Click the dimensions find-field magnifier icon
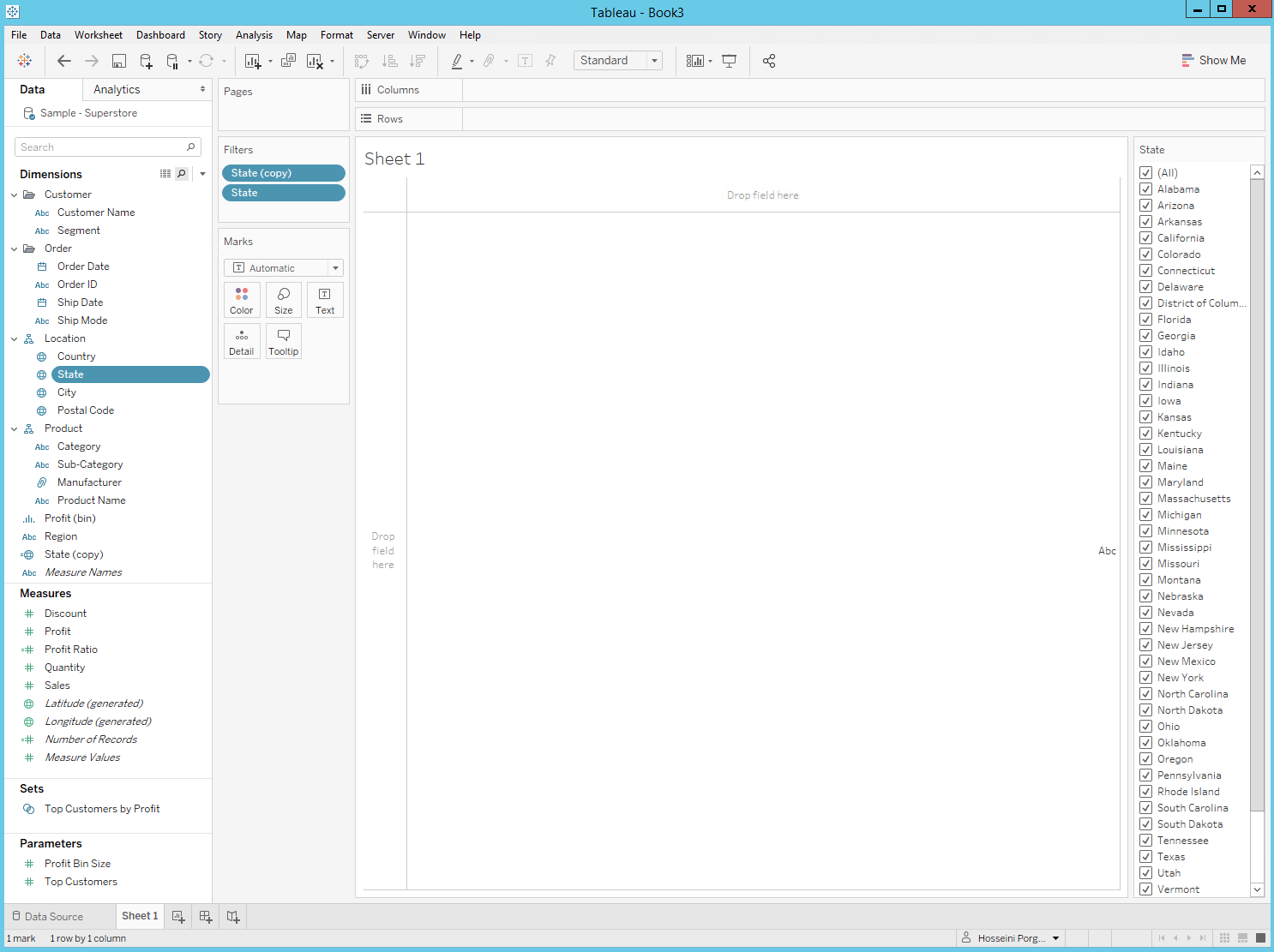The height and width of the screenshot is (952, 1274). (182, 174)
